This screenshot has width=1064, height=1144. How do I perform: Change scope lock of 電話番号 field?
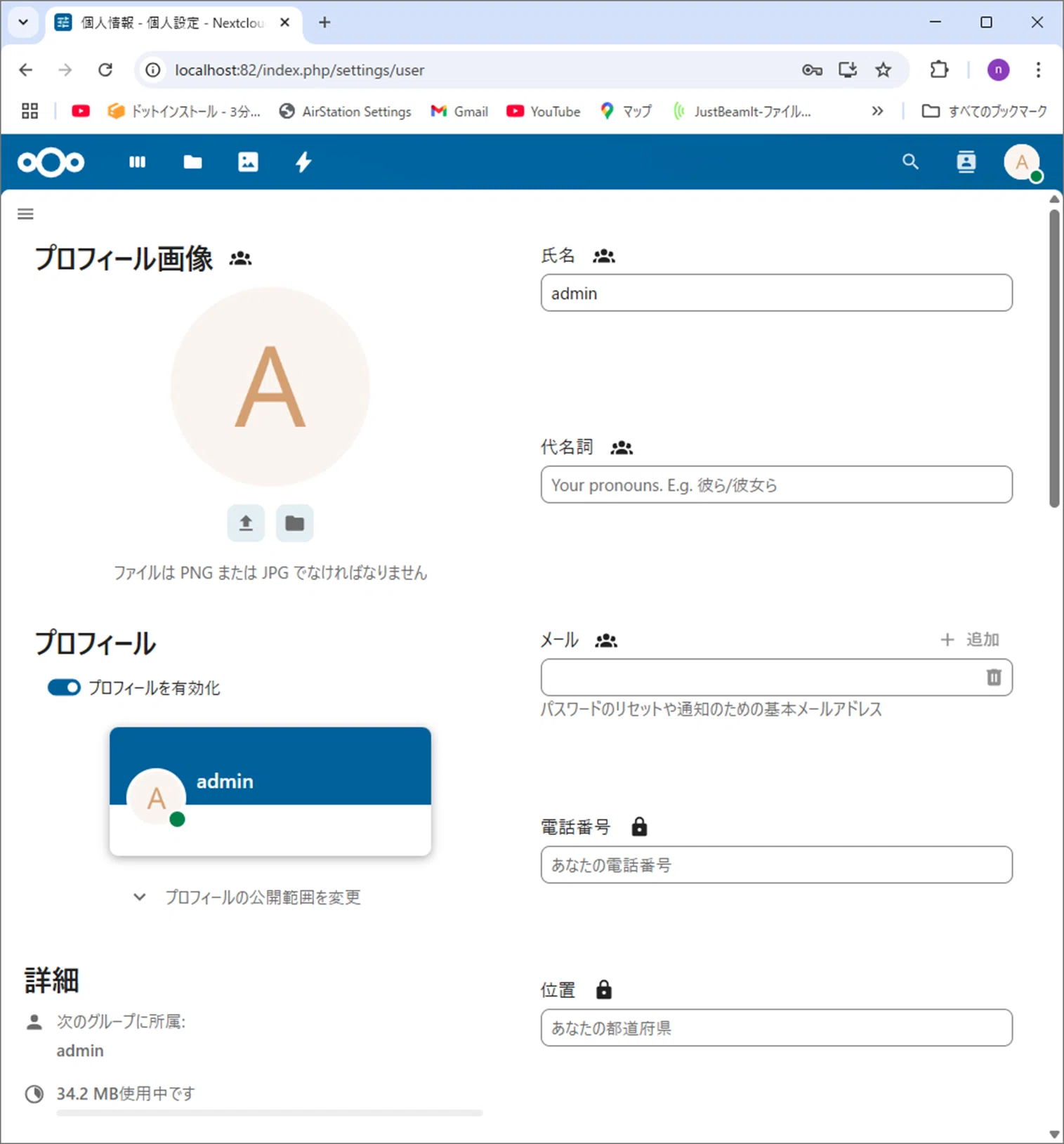point(639,827)
